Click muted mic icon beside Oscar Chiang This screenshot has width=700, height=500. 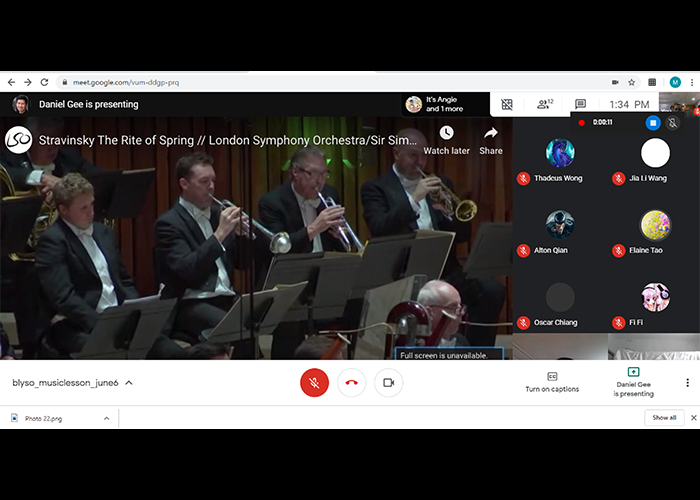point(523,322)
